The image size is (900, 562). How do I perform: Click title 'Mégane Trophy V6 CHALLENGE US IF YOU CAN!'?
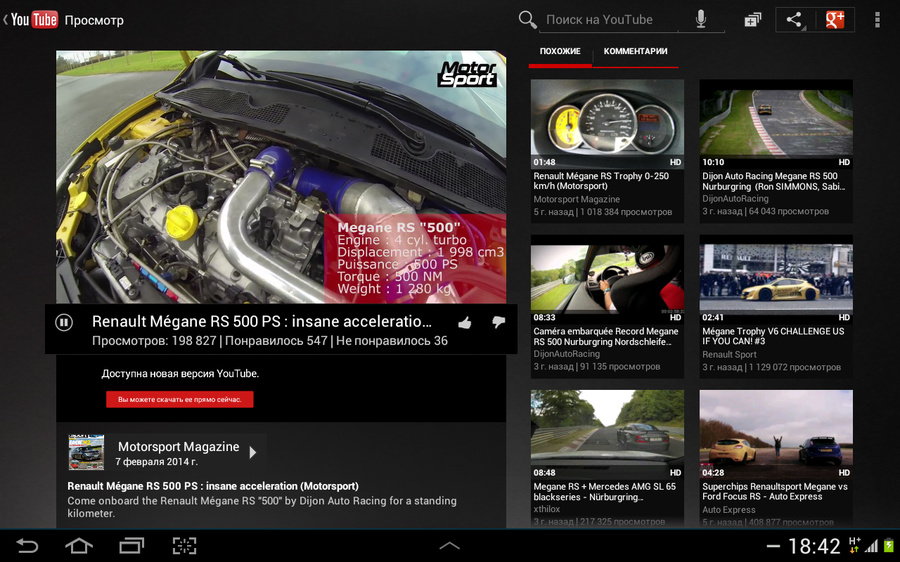tap(773, 336)
